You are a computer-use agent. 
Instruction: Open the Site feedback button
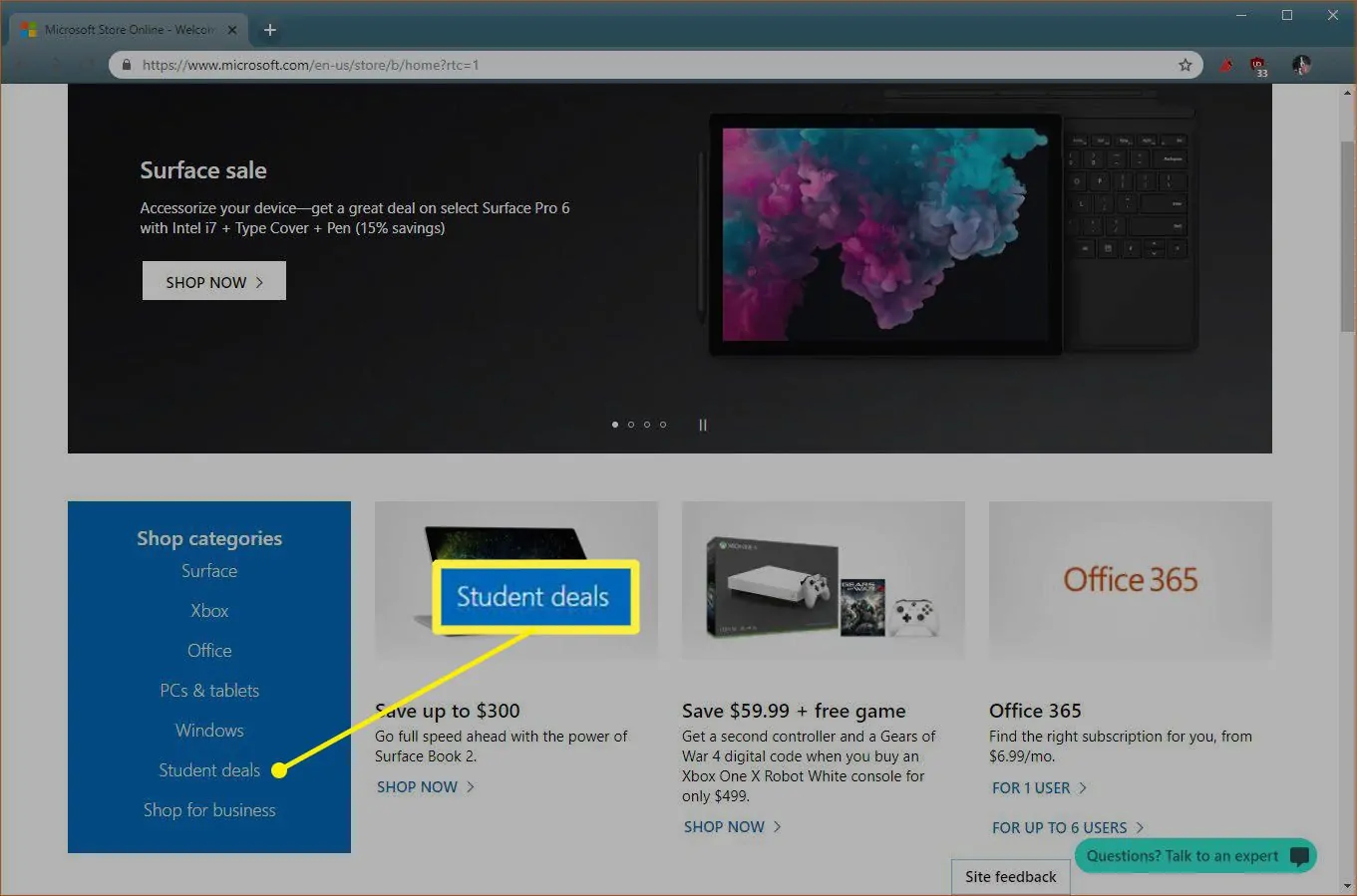(x=1011, y=877)
